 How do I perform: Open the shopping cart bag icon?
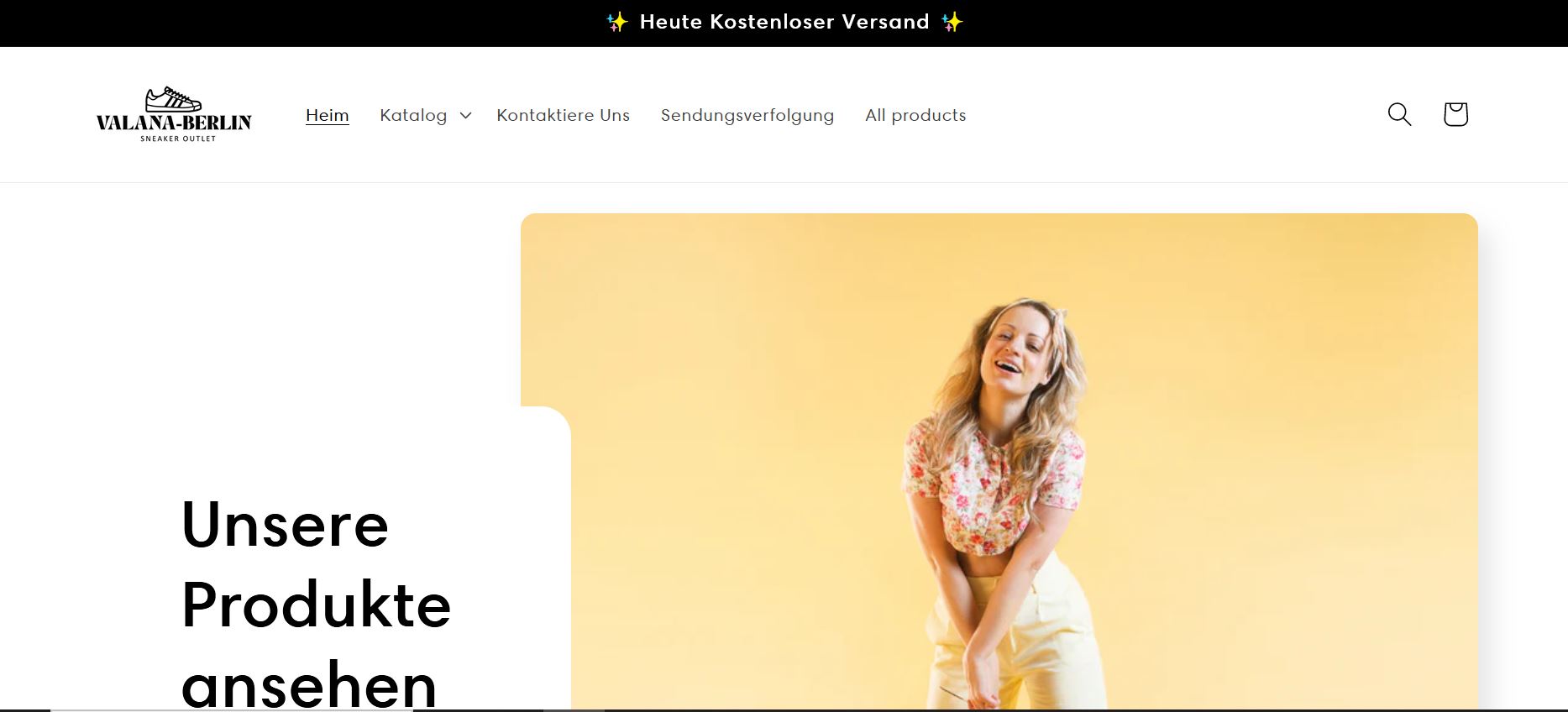pos(1455,114)
